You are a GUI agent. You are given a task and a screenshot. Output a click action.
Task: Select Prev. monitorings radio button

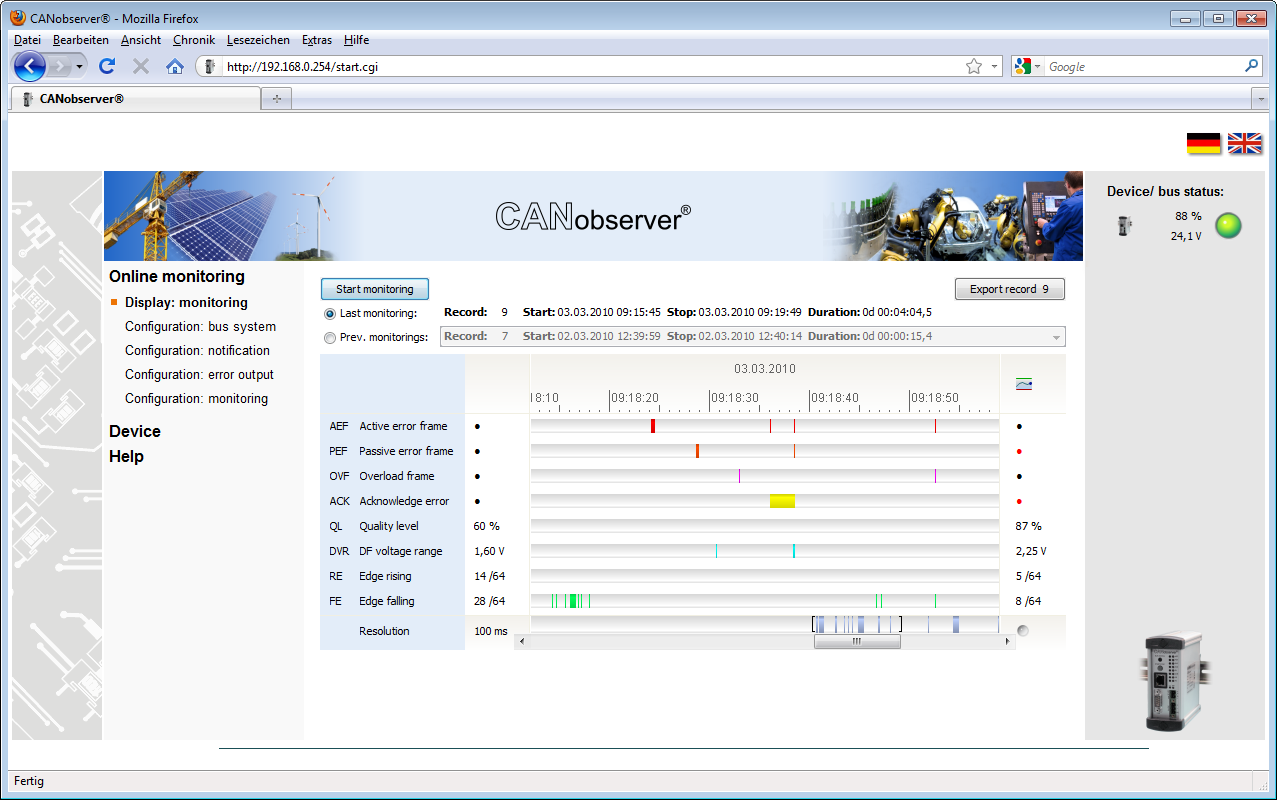(330, 337)
